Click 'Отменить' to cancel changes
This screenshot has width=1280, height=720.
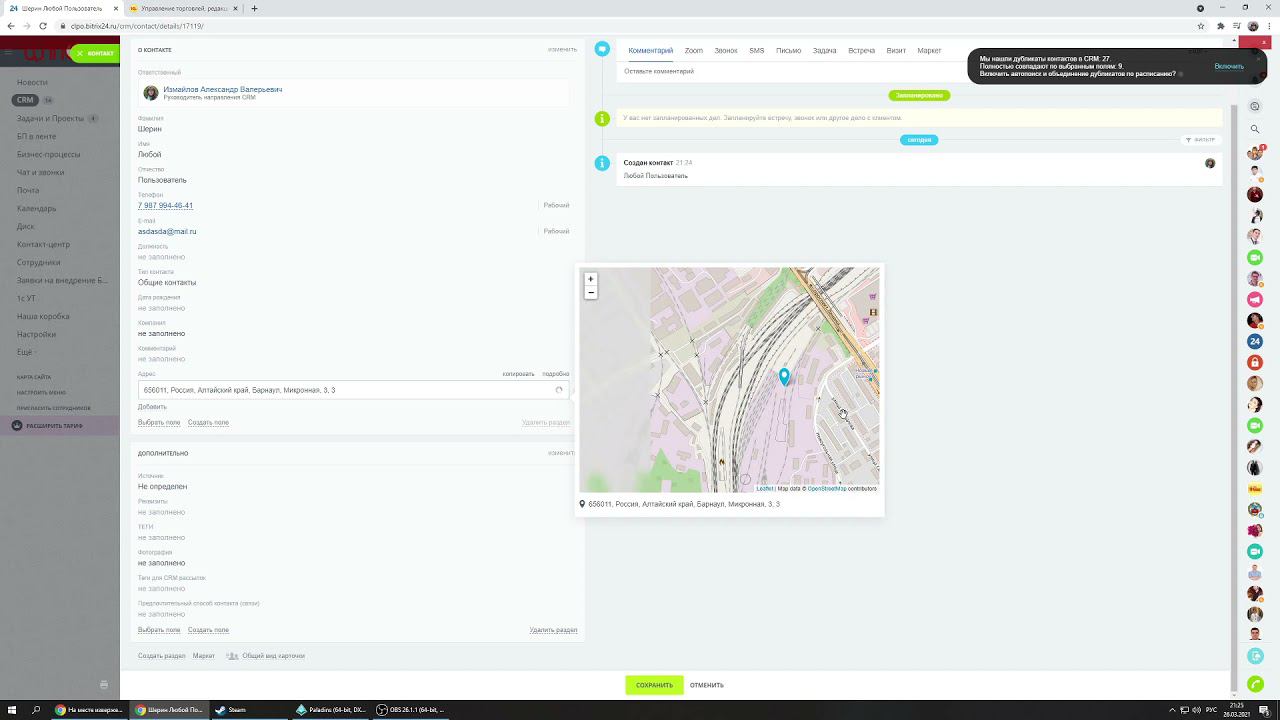707,685
